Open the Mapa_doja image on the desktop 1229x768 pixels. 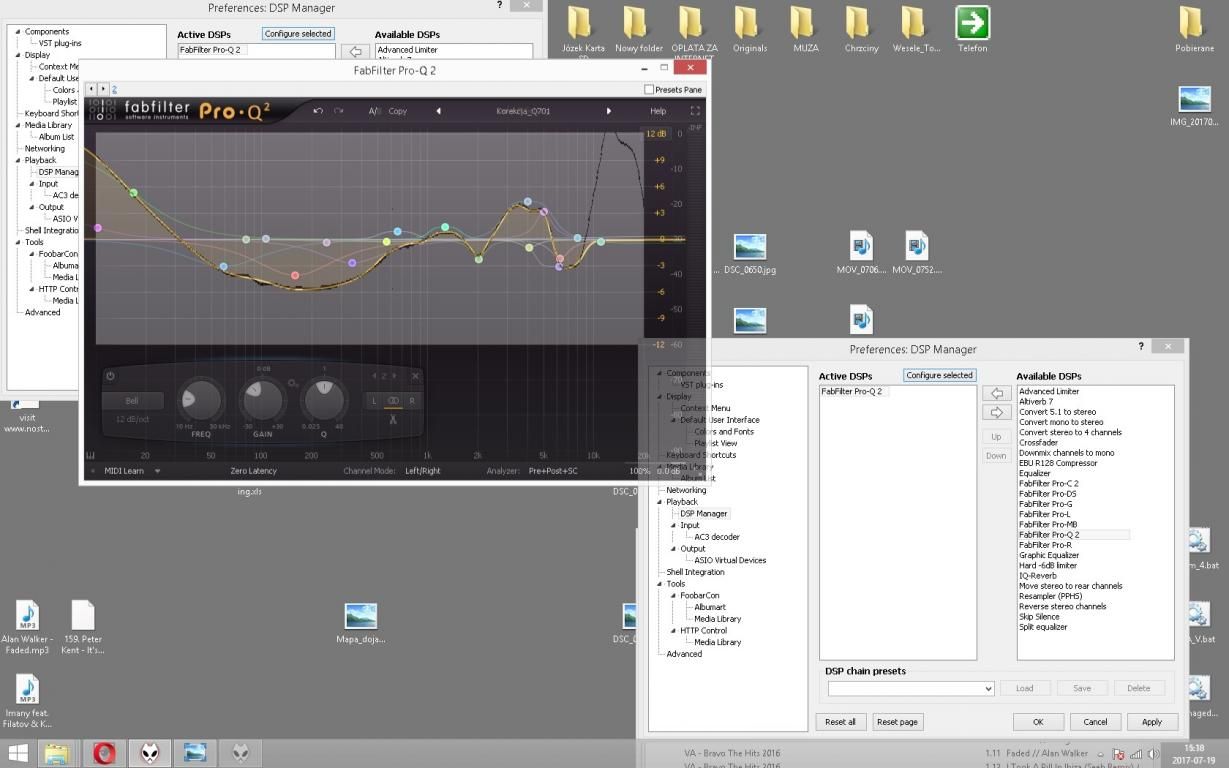360,623
